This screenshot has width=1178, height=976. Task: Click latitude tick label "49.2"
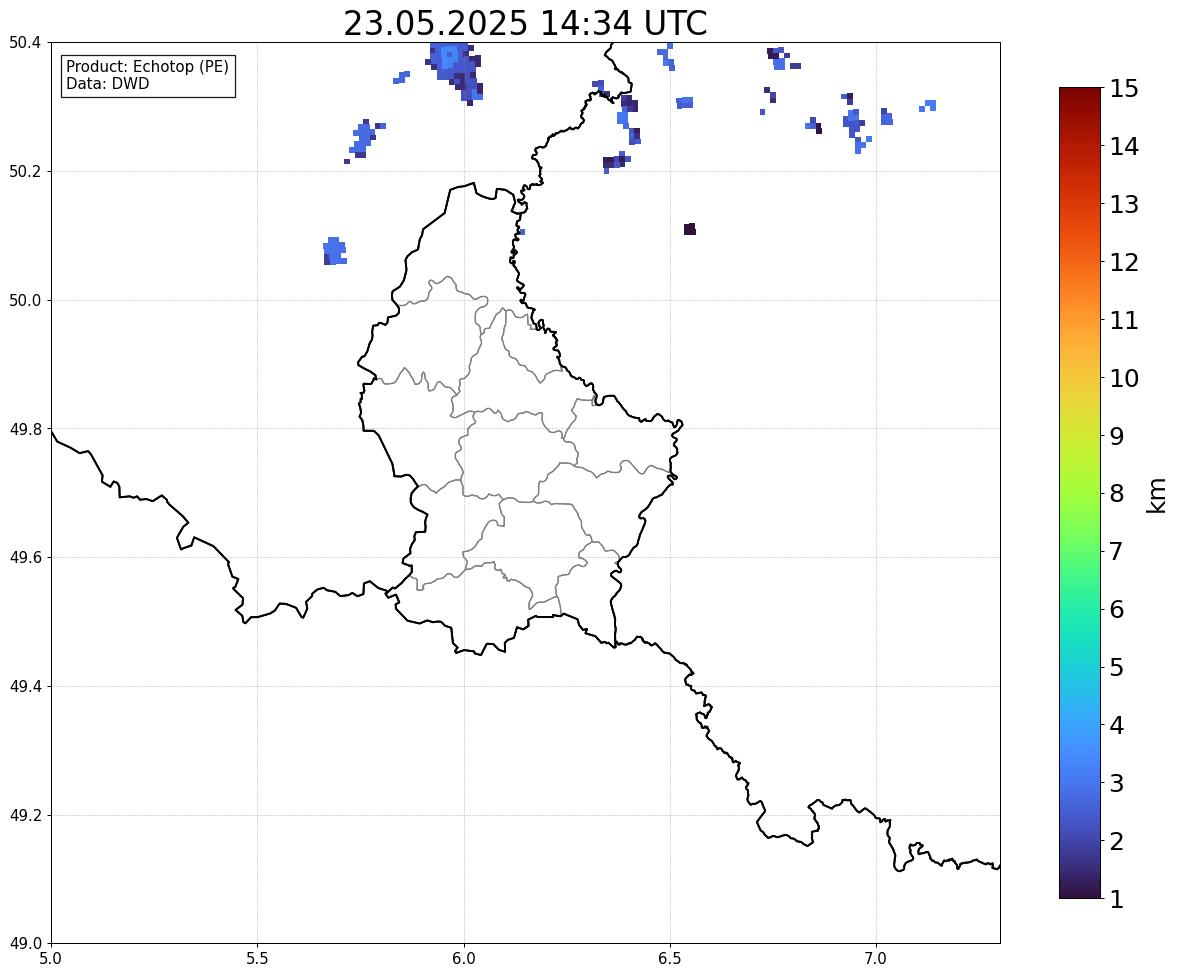tap(25, 815)
